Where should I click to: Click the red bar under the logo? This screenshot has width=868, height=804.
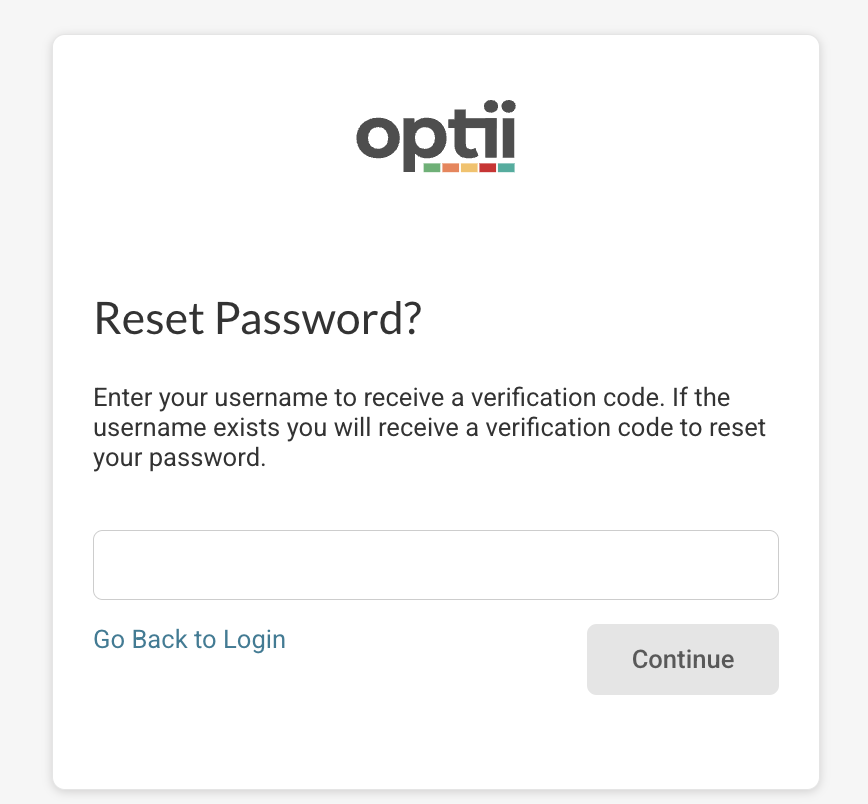[x=487, y=168]
